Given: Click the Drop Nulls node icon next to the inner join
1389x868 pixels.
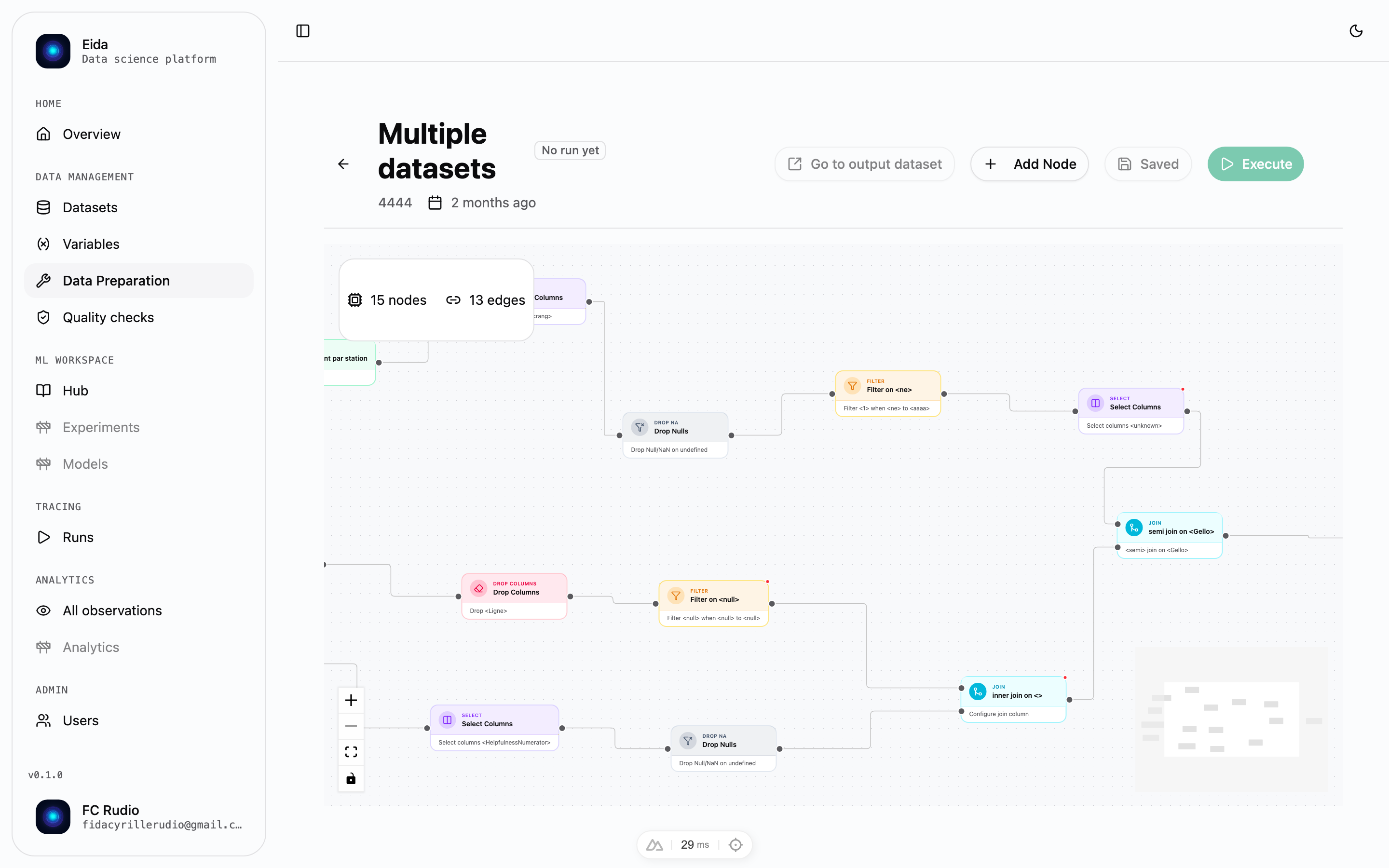Looking at the screenshot, I should [x=688, y=741].
